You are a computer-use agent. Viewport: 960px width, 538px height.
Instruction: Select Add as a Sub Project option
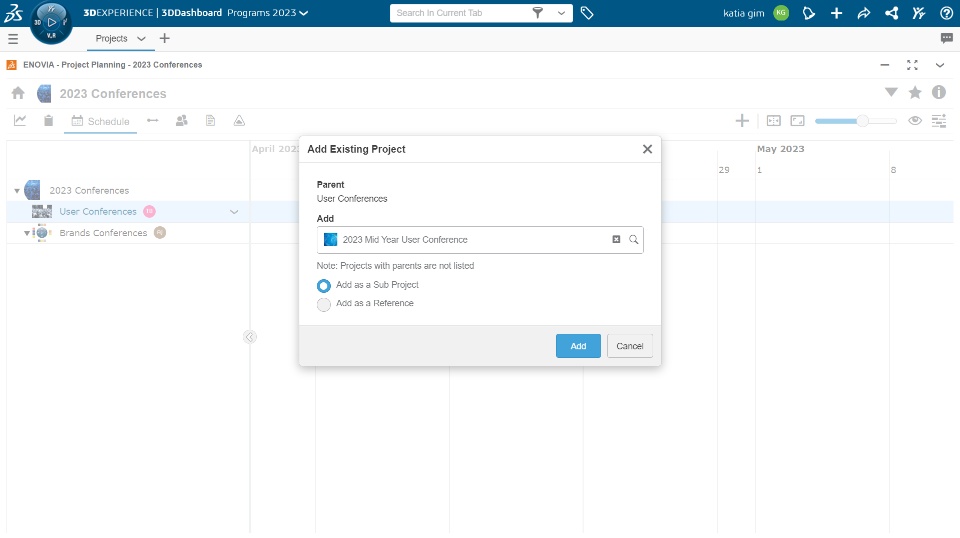(324, 285)
